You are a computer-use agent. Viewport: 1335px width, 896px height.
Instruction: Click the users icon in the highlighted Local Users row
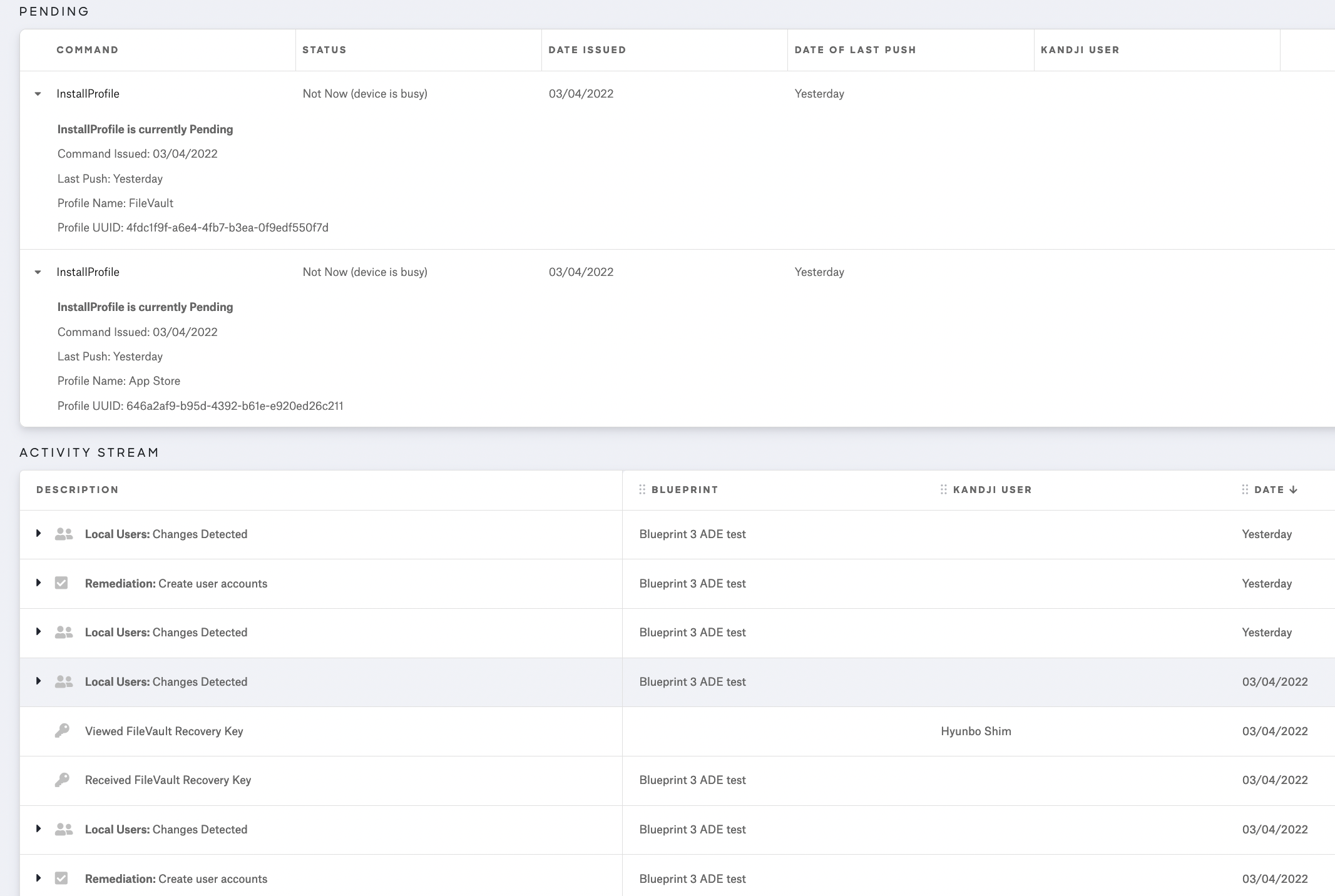(x=64, y=682)
